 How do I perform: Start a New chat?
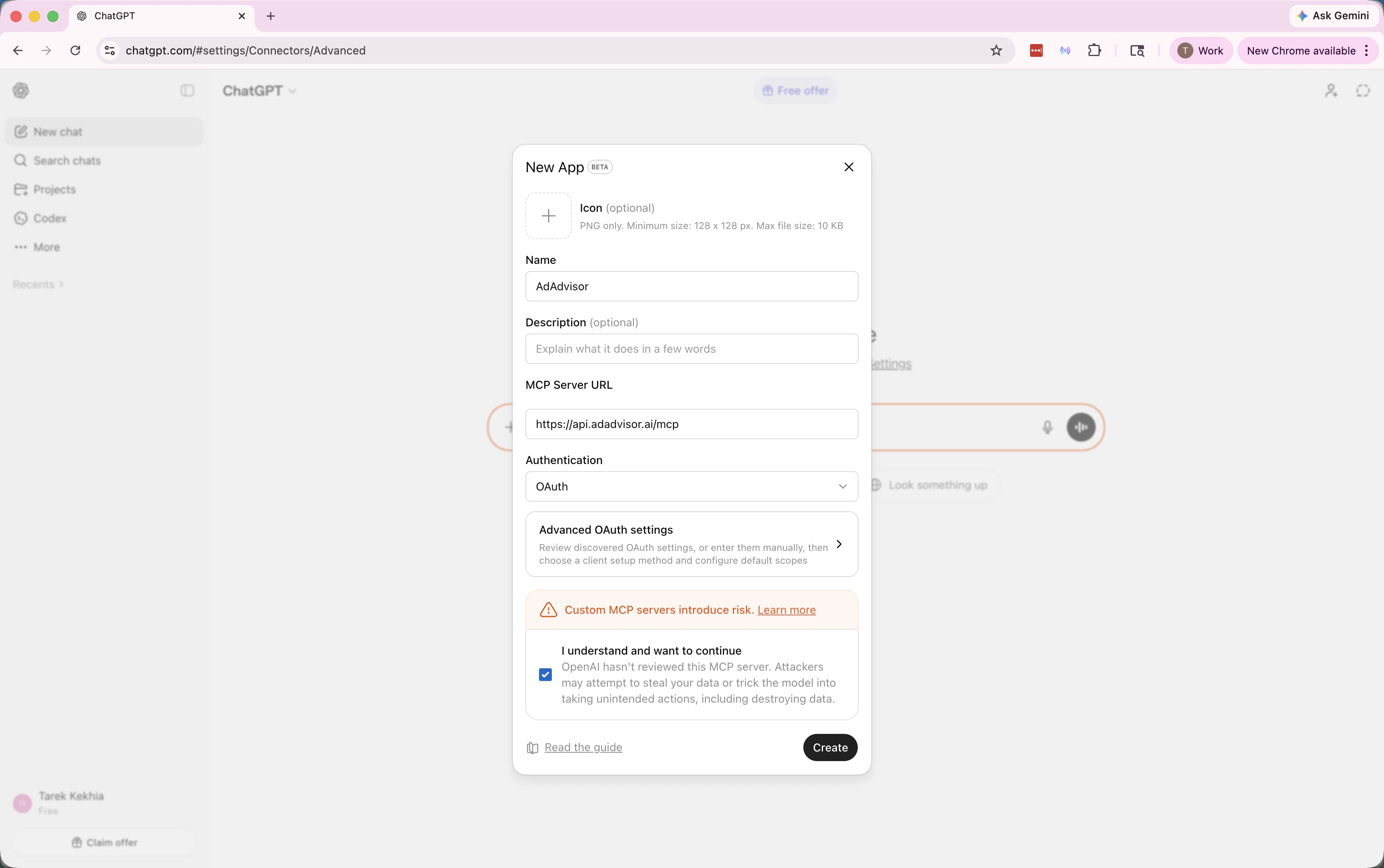[105, 132]
